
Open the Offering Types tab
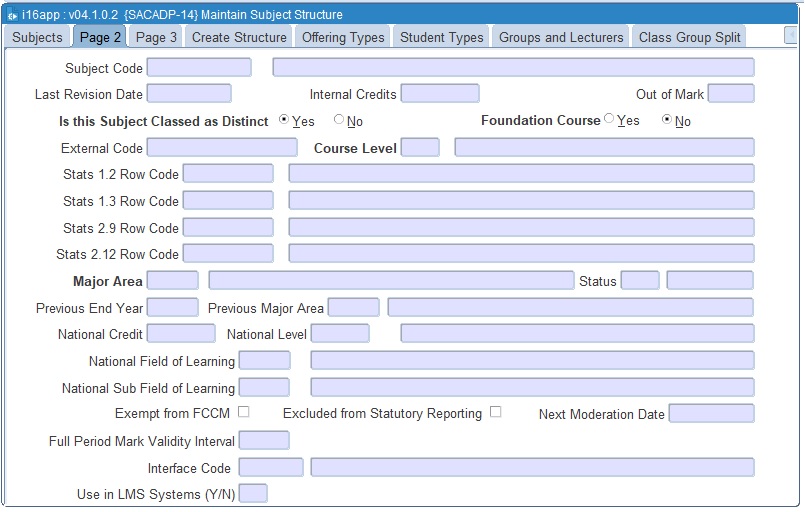(x=343, y=37)
